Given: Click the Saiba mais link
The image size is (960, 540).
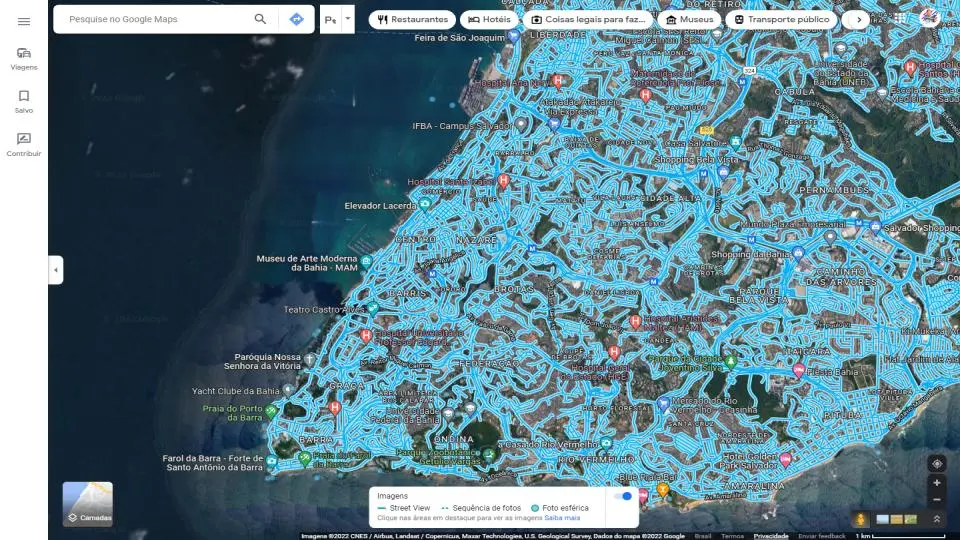Looking at the screenshot, I should pos(562,518).
